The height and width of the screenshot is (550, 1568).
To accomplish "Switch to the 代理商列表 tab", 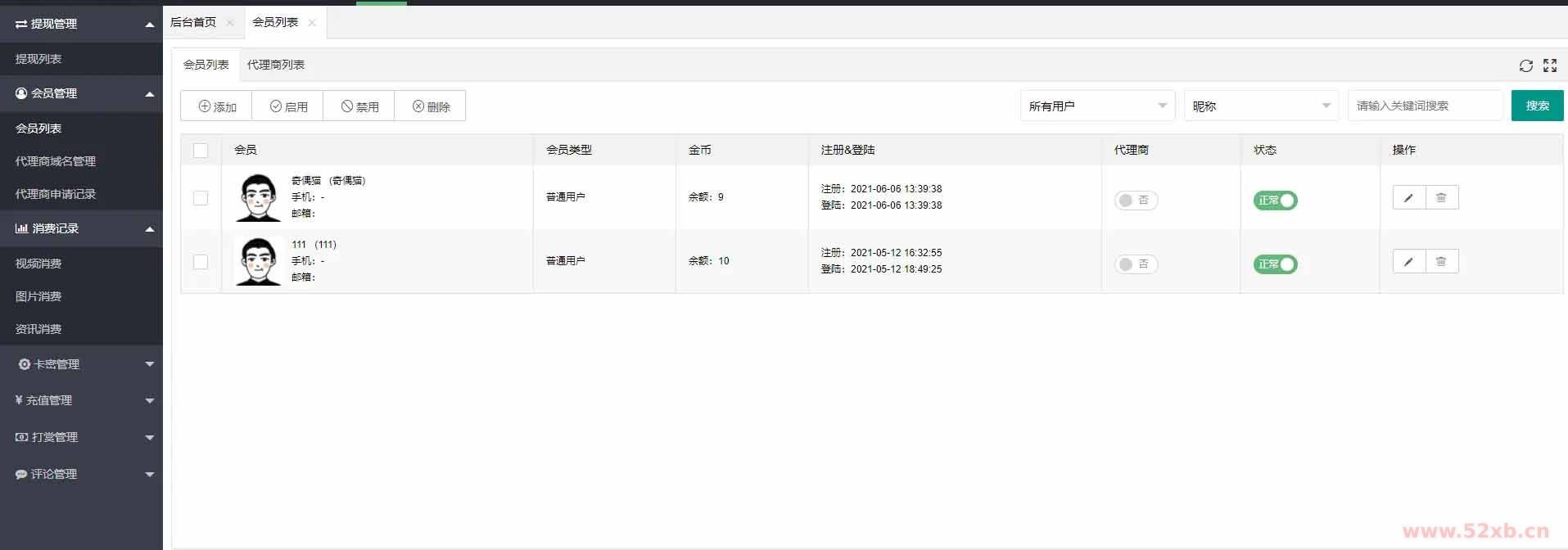I will point(276,65).
